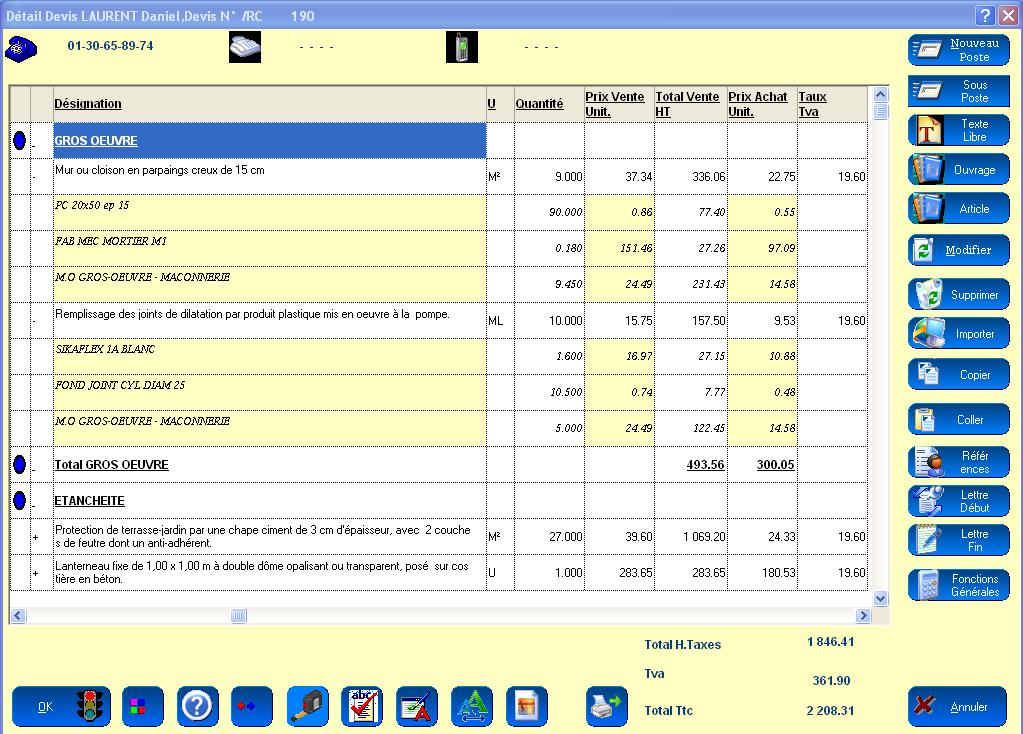This screenshot has height=734, width=1023.
Task: Toggle blue bullet beside Total GROS OEUVRE
Action: point(19,464)
